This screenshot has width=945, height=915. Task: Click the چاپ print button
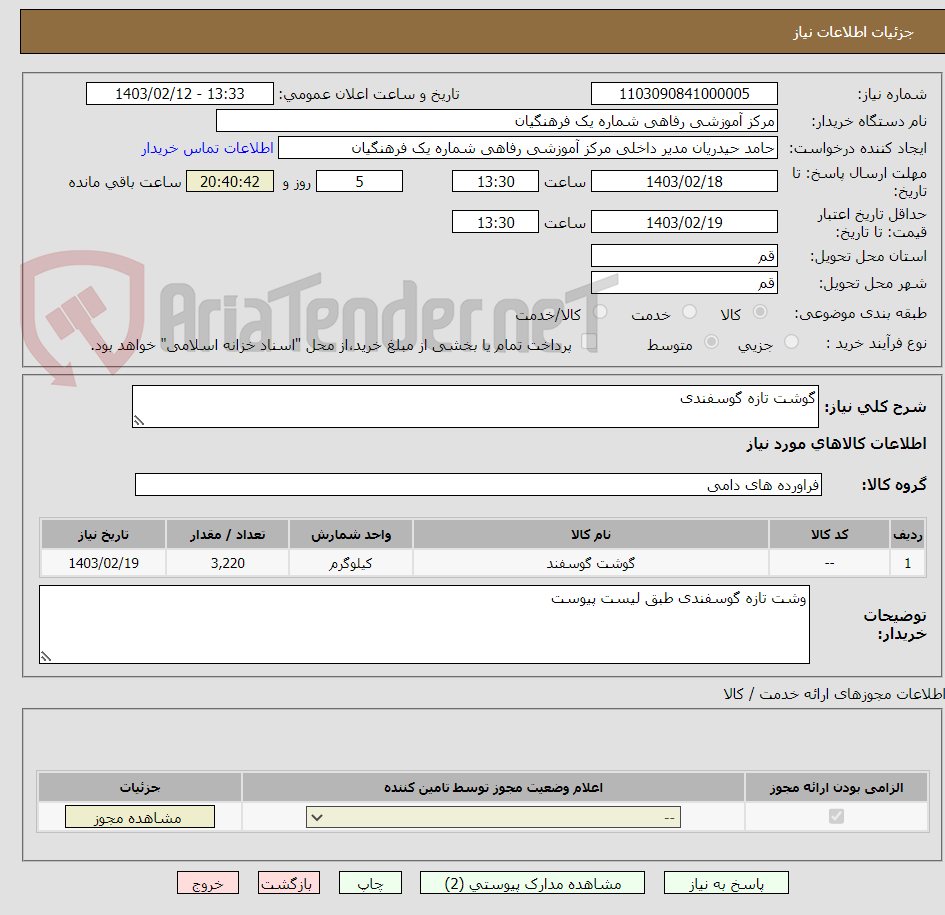coord(370,883)
